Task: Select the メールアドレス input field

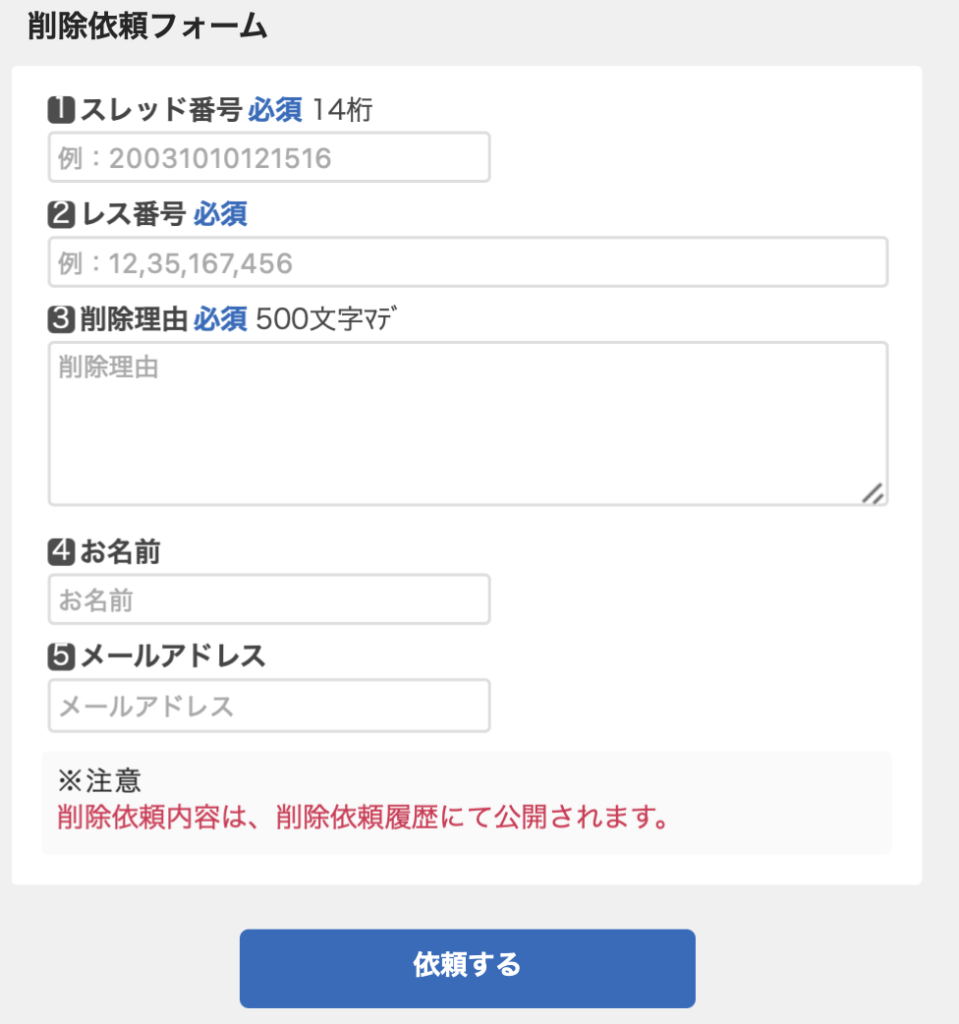Action: click(269, 705)
